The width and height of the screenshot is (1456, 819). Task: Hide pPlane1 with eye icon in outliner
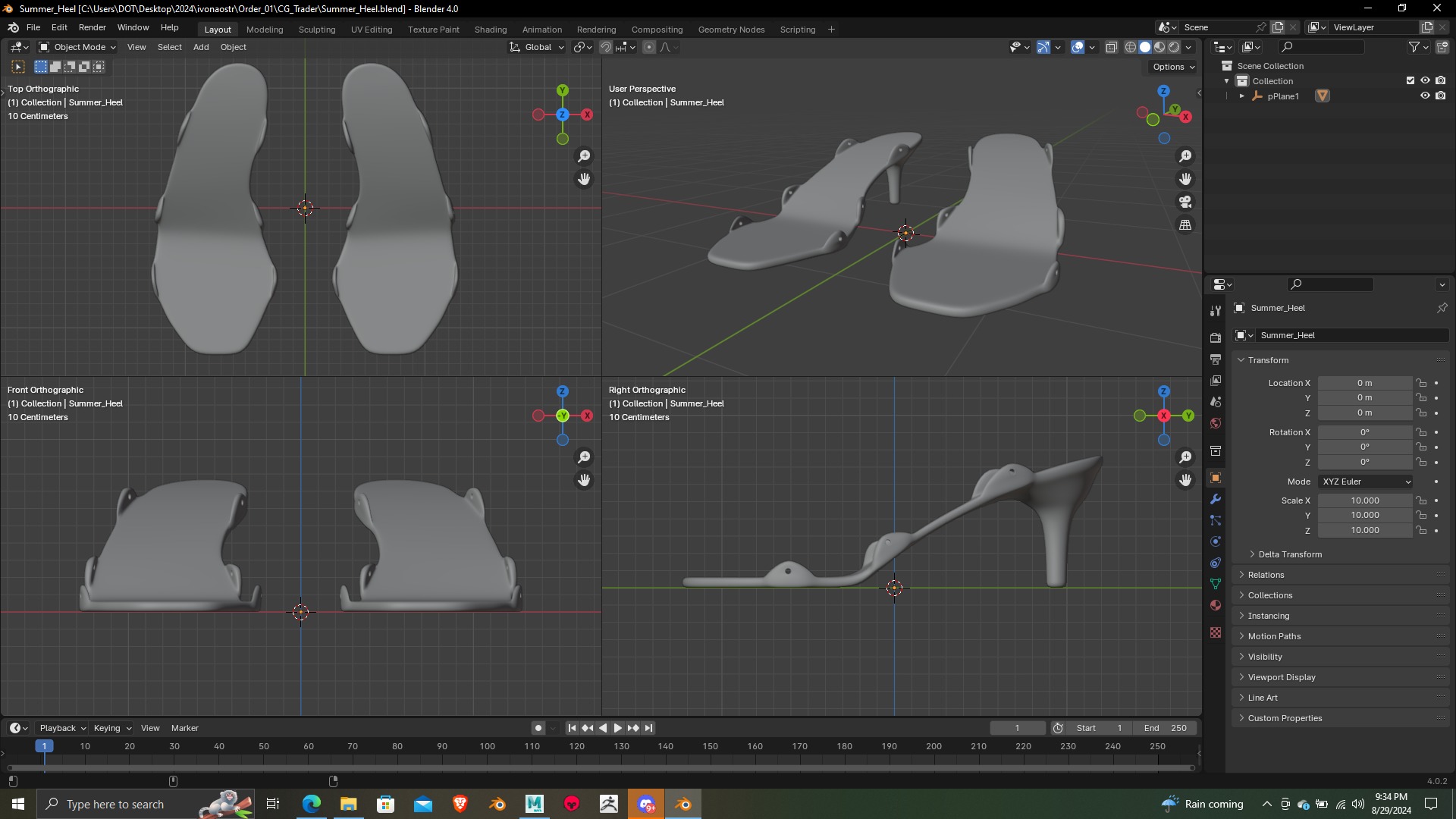1425,96
